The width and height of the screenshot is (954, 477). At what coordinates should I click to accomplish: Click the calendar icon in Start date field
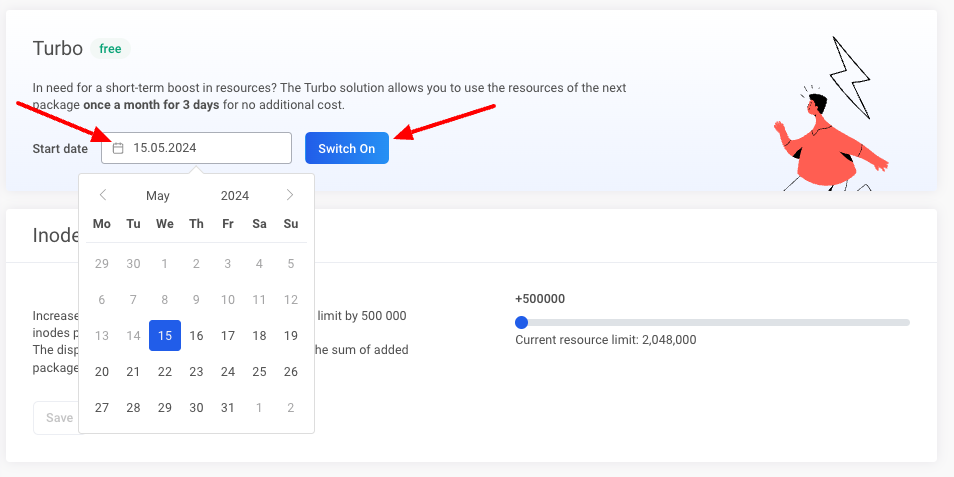point(118,148)
